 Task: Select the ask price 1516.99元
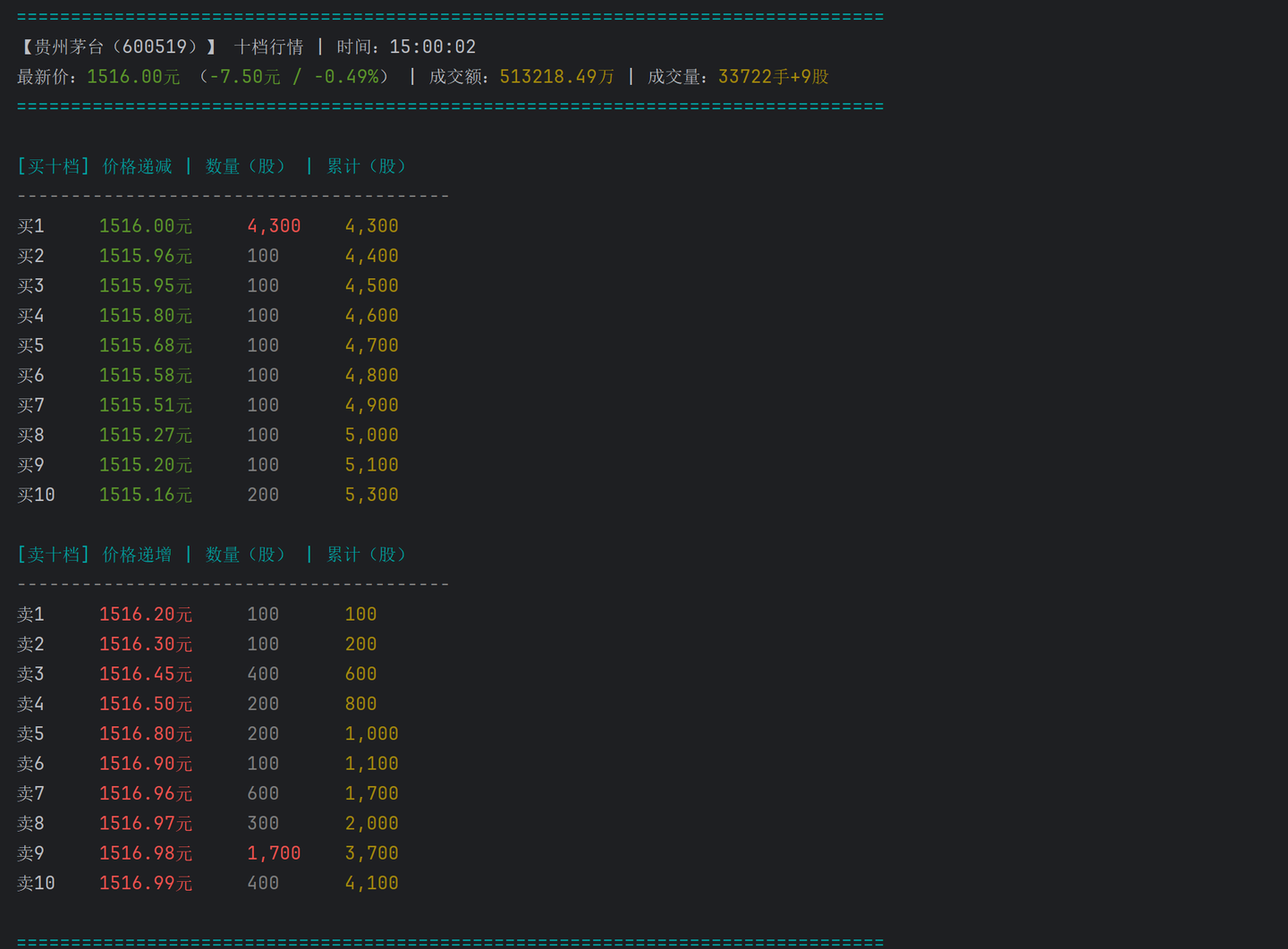[146, 883]
